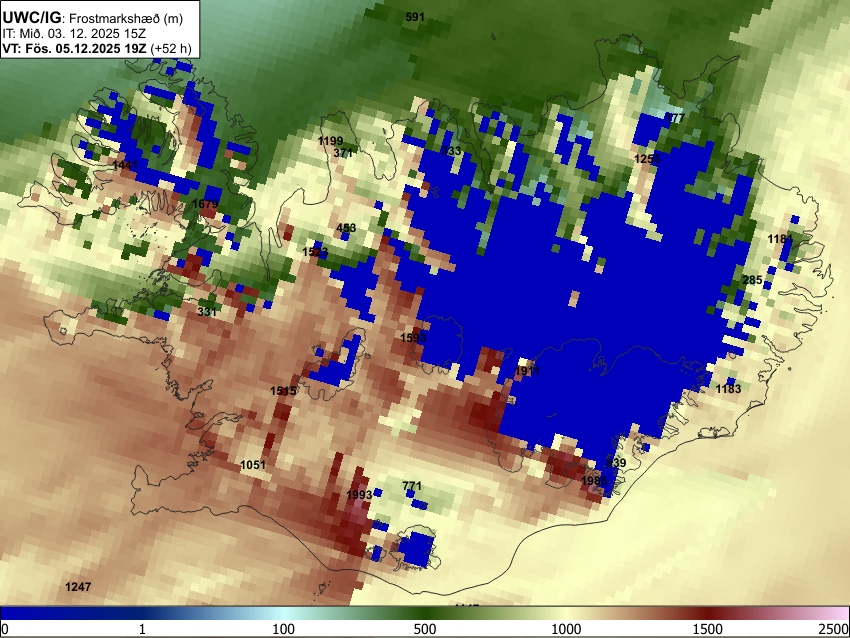Screen dimensions: 850x638
Task: Click the color scale tick label 1500
Action: [708, 629]
